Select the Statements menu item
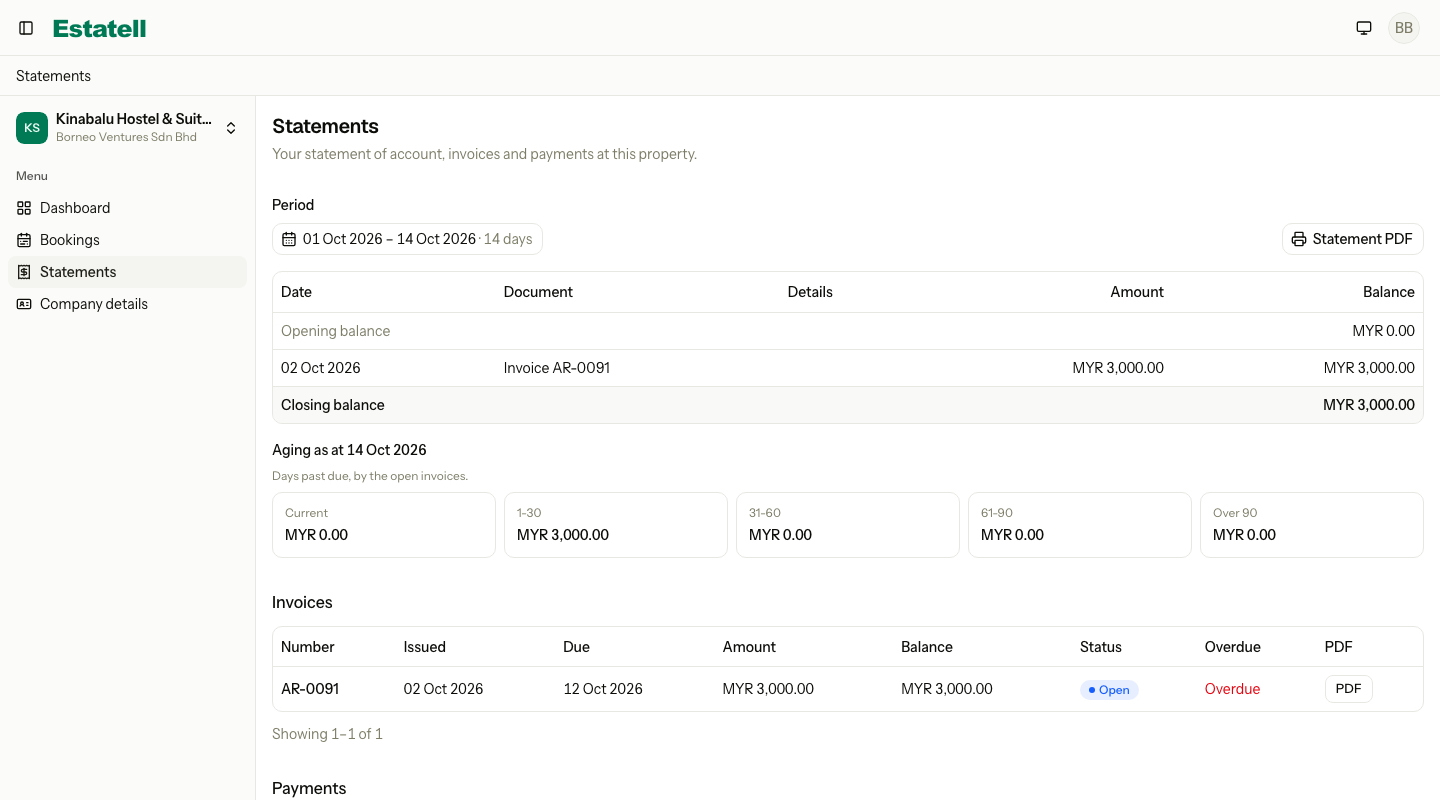Screen dimensions: 1440x800 pyautogui.click(x=127, y=272)
